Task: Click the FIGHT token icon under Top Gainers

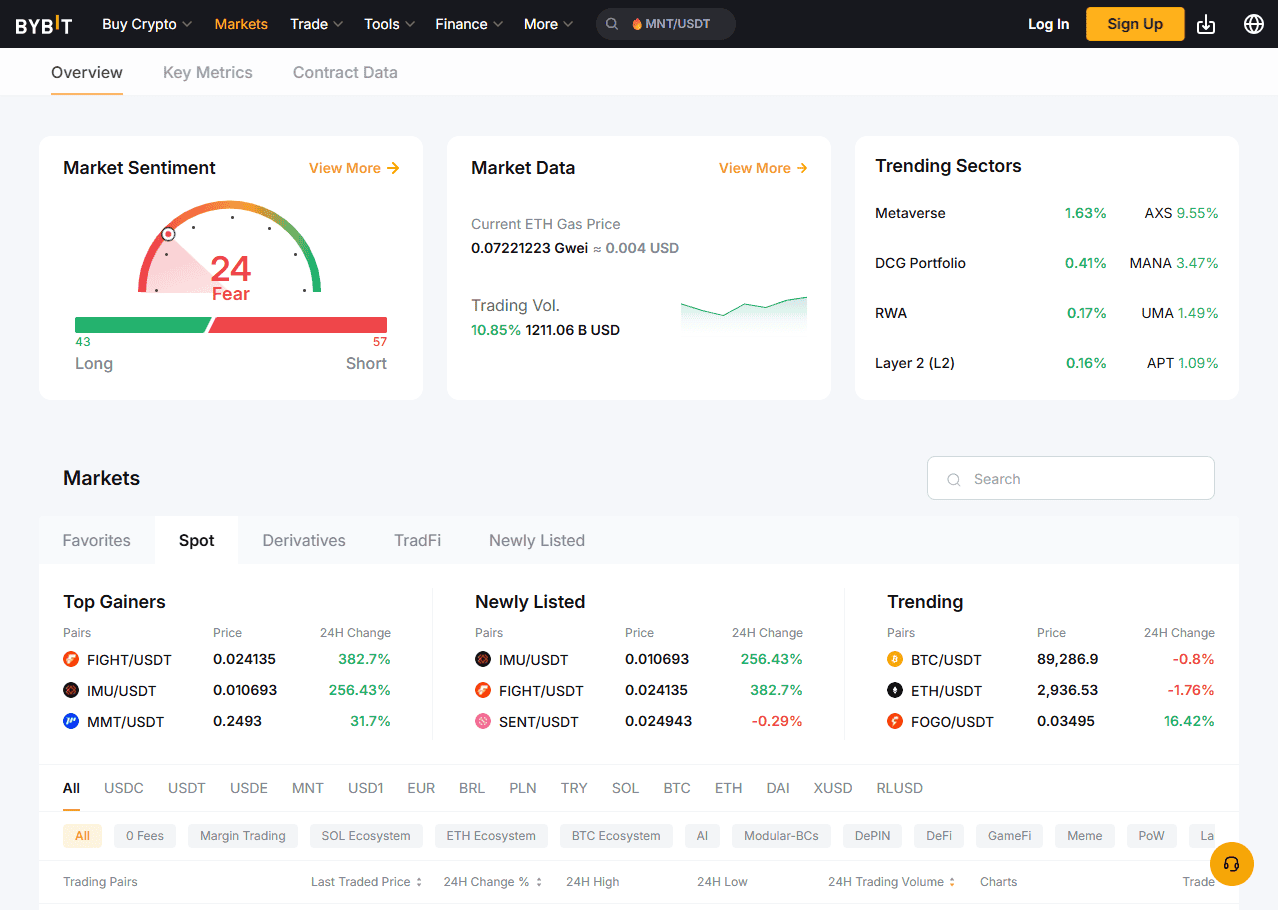Action: click(x=68, y=659)
